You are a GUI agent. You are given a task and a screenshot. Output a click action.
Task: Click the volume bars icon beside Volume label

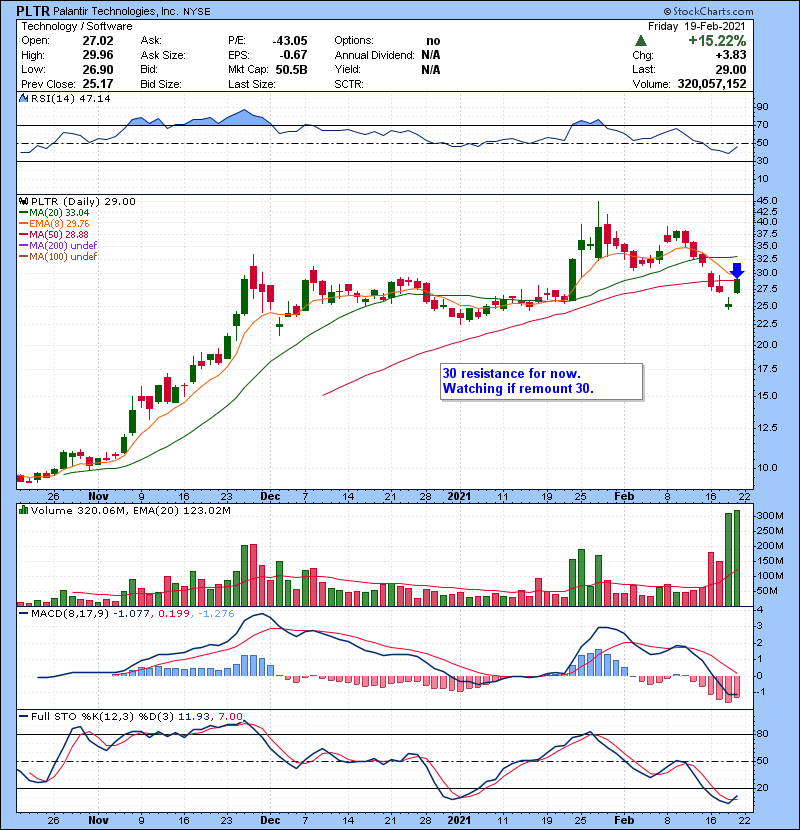23,510
